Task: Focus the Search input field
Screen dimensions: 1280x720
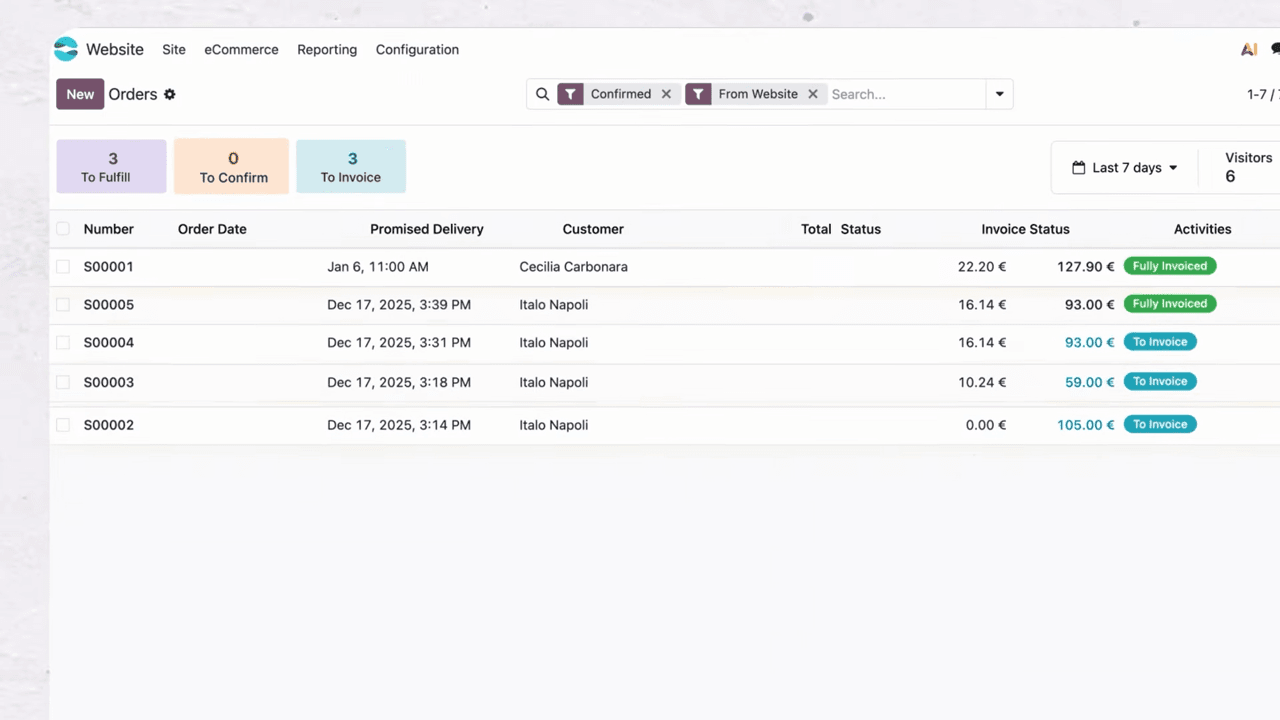Action: click(905, 94)
